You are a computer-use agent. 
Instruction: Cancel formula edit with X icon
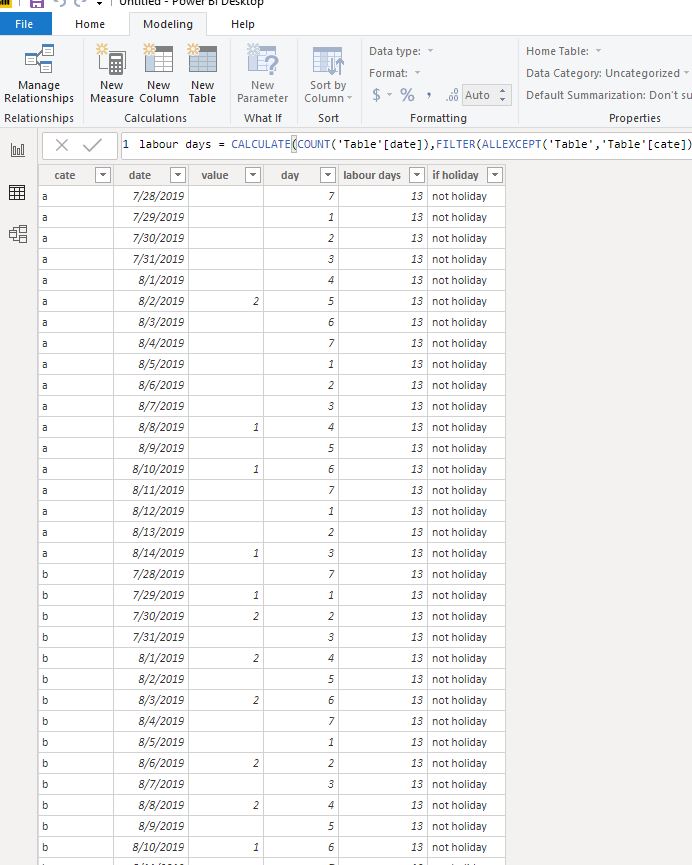pyautogui.click(x=62, y=145)
